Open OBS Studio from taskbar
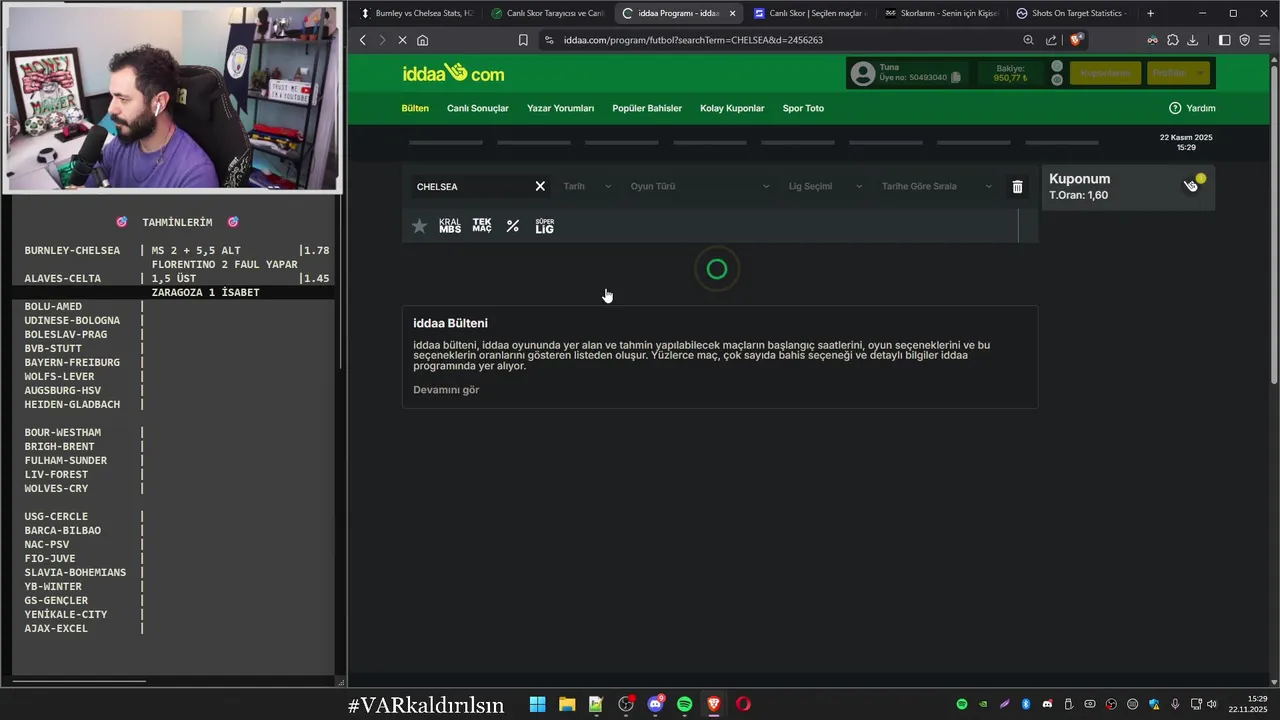1280x720 pixels. [x=626, y=704]
